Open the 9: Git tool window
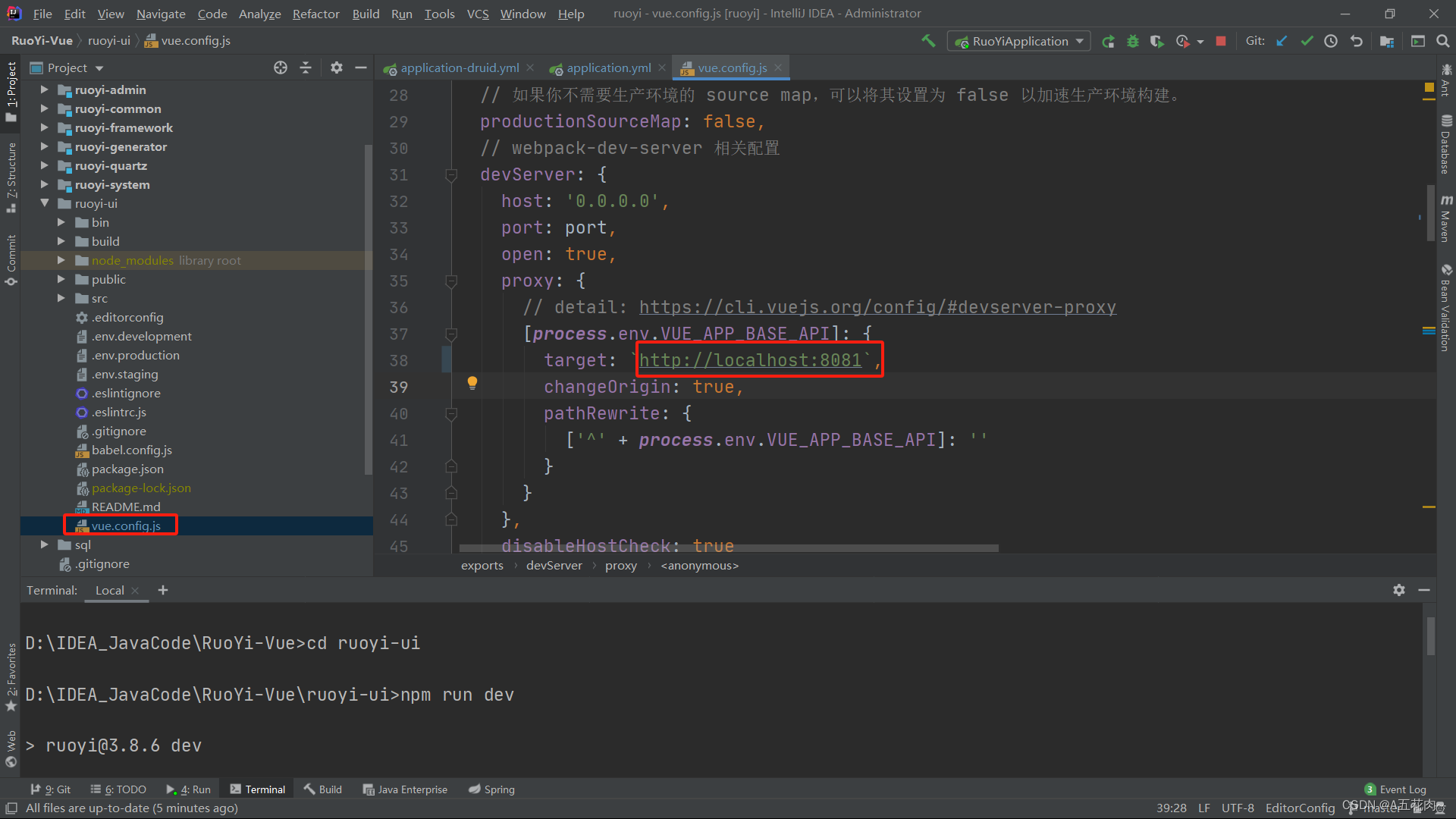The image size is (1456, 819). (x=50, y=789)
